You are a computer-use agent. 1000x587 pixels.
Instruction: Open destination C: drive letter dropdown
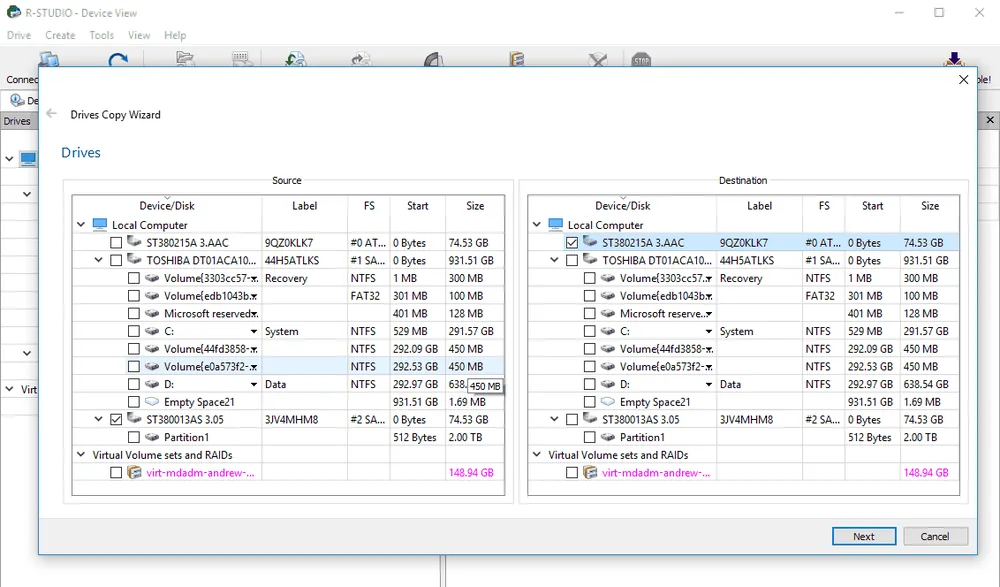pos(709,331)
